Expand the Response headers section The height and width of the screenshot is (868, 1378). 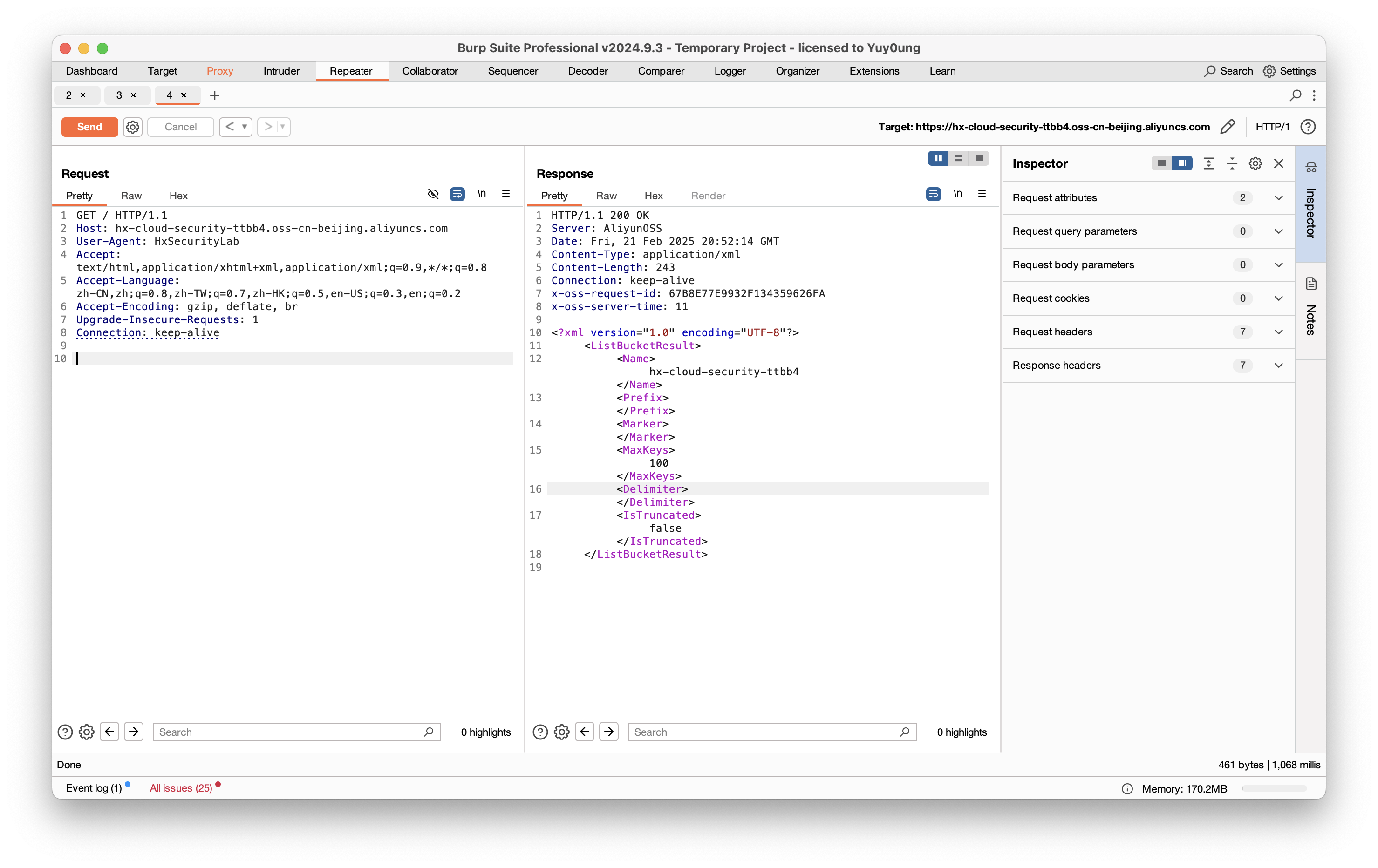[x=1278, y=366]
